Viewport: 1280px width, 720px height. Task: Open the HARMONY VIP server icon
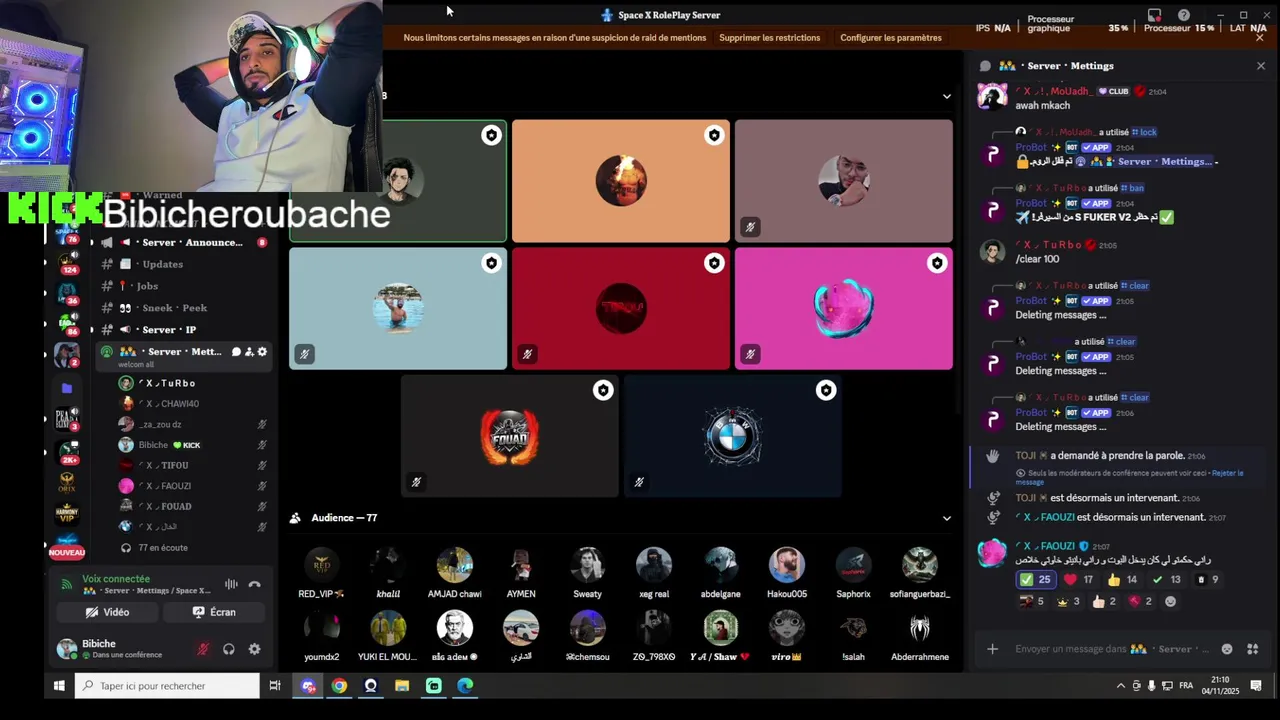coord(67,514)
